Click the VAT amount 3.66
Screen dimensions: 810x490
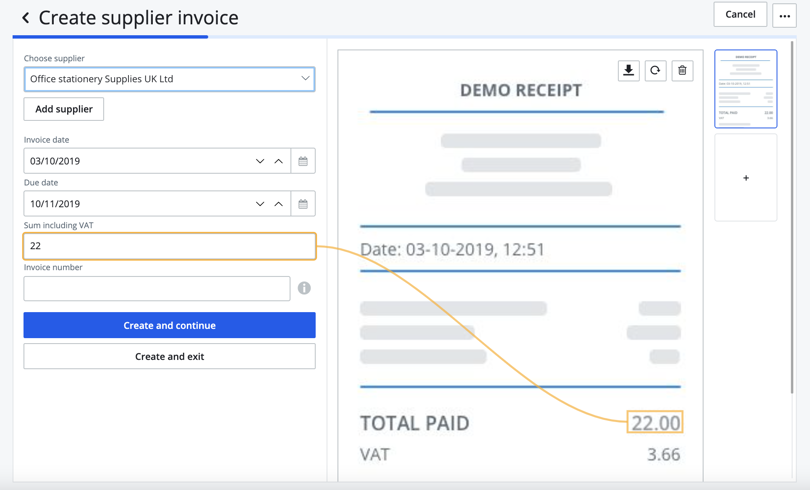pyautogui.click(x=664, y=455)
